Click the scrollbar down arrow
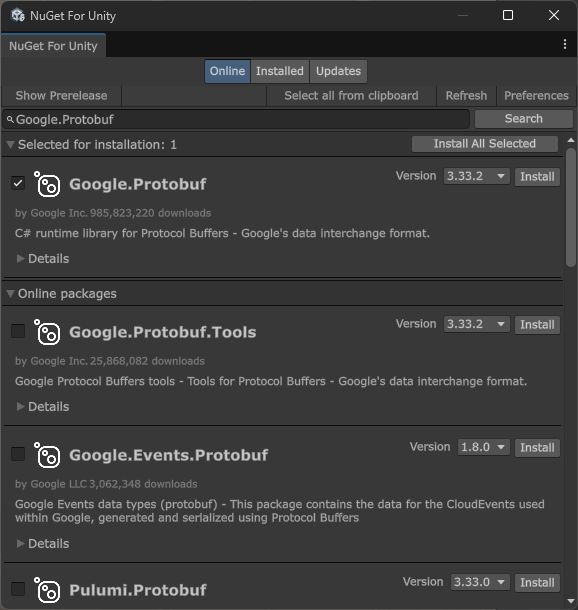578x610 pixels. 571,601
